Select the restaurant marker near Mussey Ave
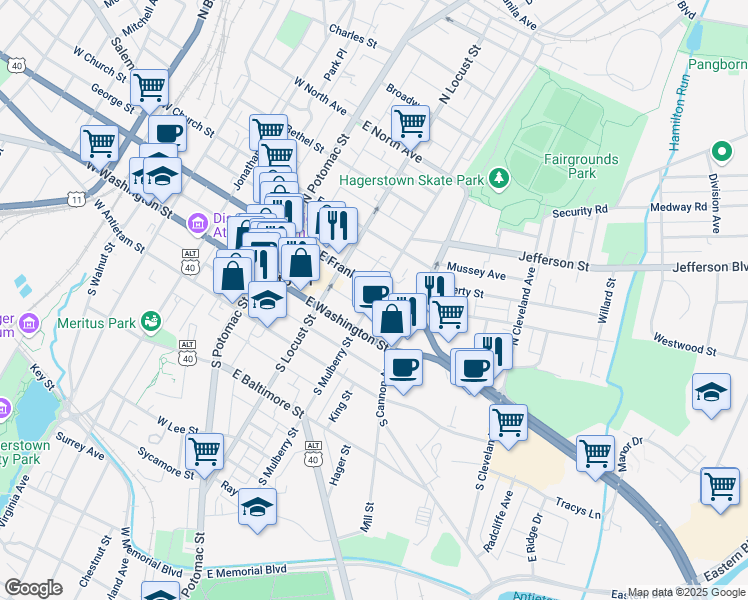Image resolution: width=748 pixels, height=600 pixels. coord(436,286)
